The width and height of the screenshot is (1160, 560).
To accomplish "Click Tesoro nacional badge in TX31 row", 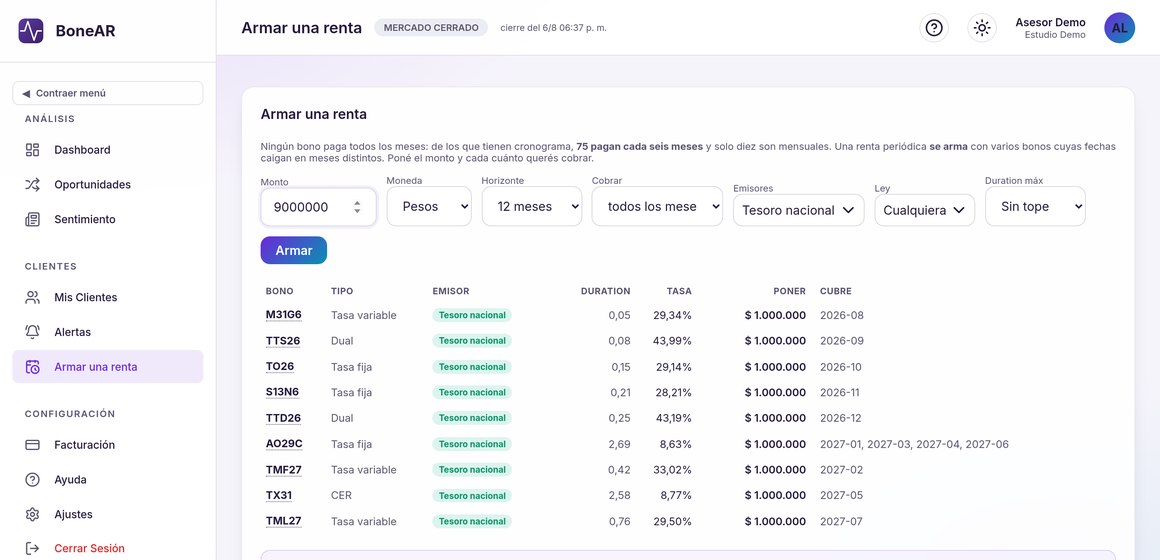I will 472,496.
